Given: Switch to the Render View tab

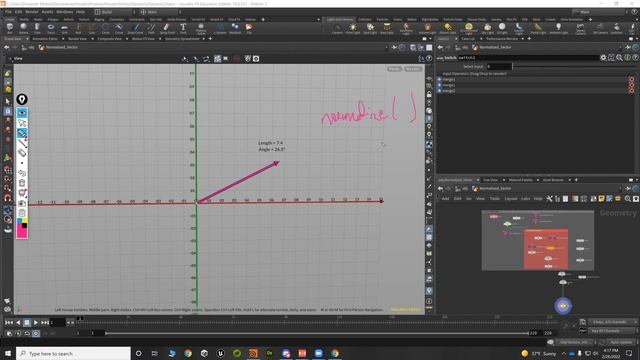Looking at the screenshot, I should 77,39.
